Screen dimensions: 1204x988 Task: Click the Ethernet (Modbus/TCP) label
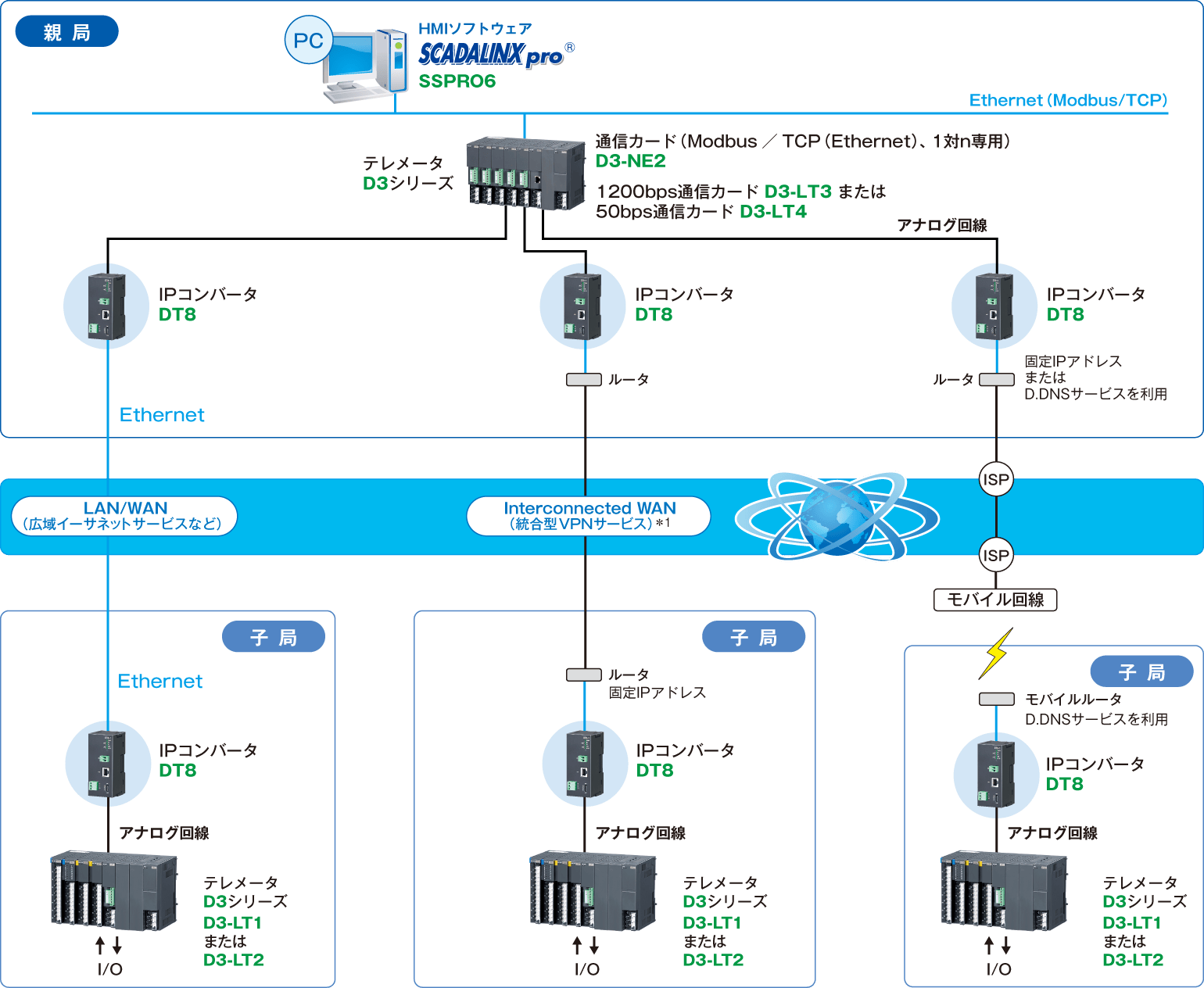coord(1068,100)
